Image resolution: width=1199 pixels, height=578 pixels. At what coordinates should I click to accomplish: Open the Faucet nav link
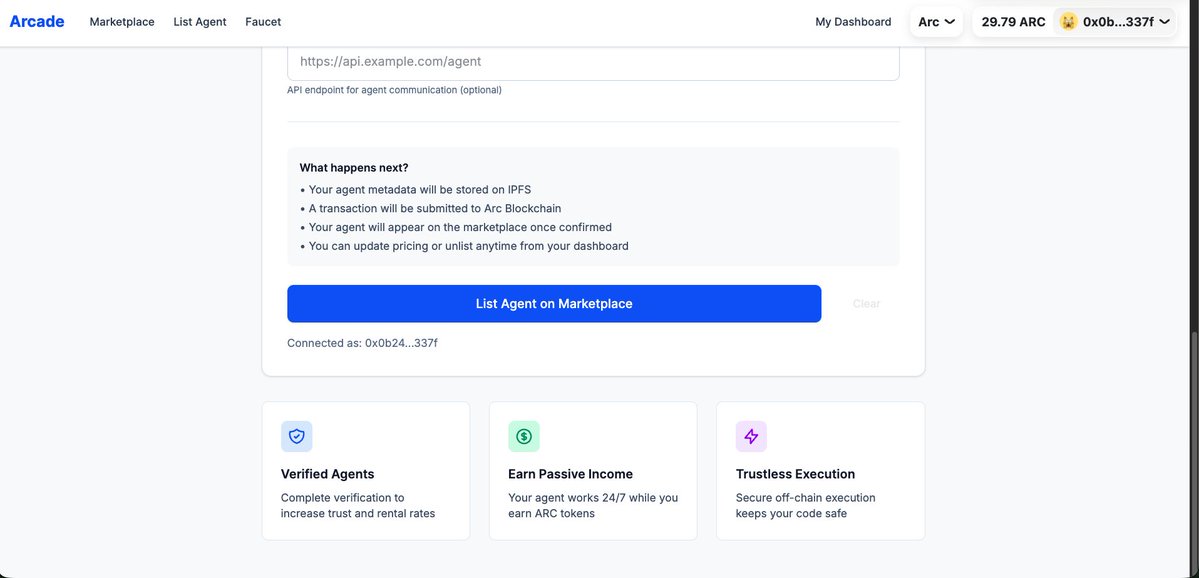pos(263,22)
